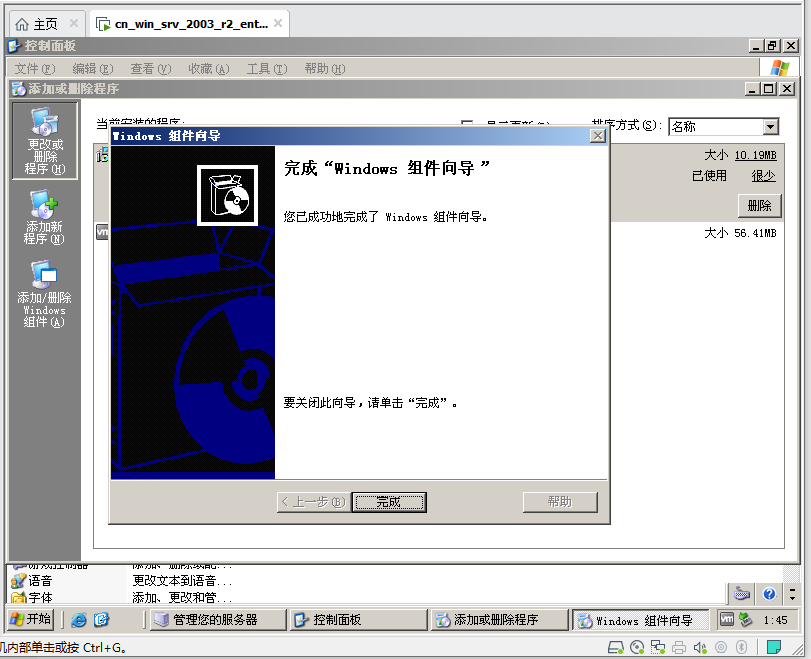The width and height of the screenshot is (811, 659).
Task: Click the 很少 usage link
Action: point(763,176)
